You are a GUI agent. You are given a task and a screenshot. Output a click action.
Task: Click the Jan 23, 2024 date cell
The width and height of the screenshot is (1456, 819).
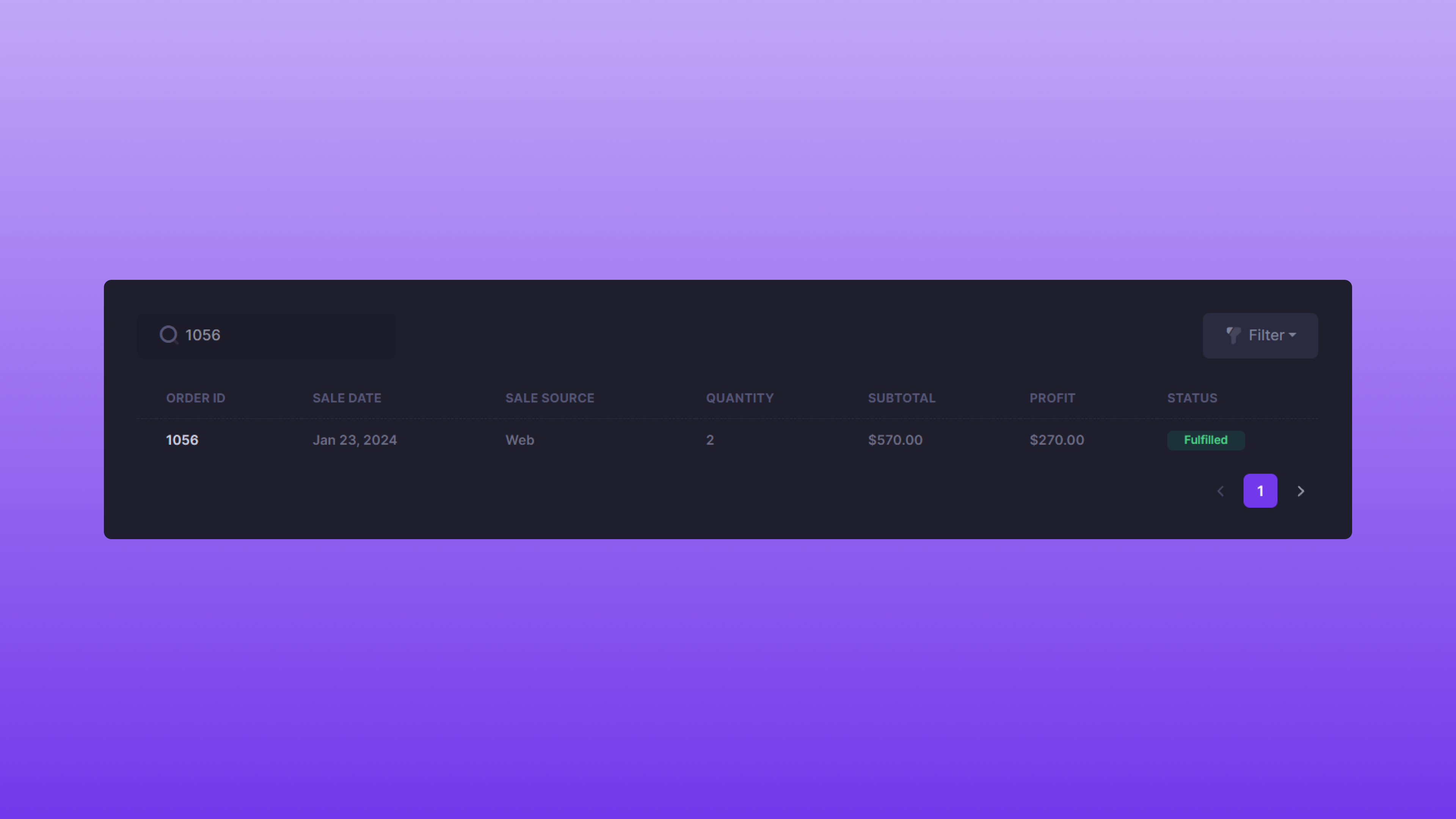(x=355, y=440)
